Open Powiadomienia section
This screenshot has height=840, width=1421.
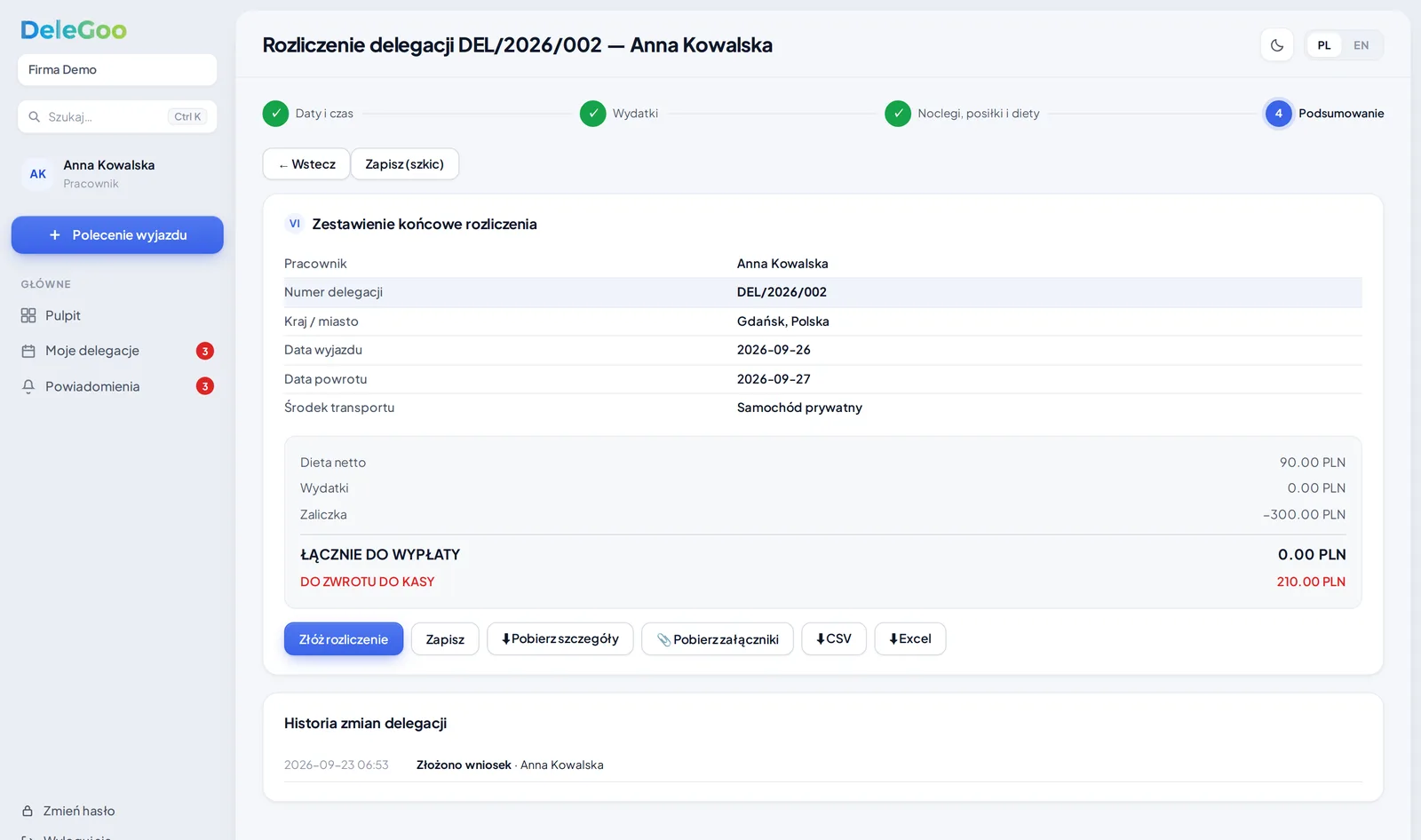(x=117, y=386)
